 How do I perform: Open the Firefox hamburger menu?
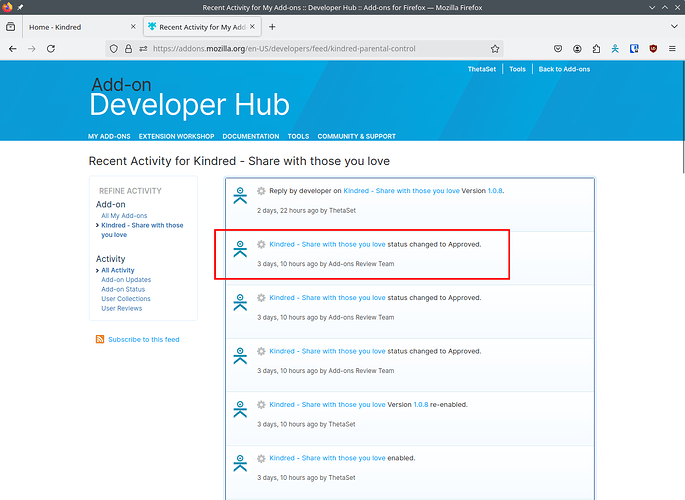coord(672,49)
